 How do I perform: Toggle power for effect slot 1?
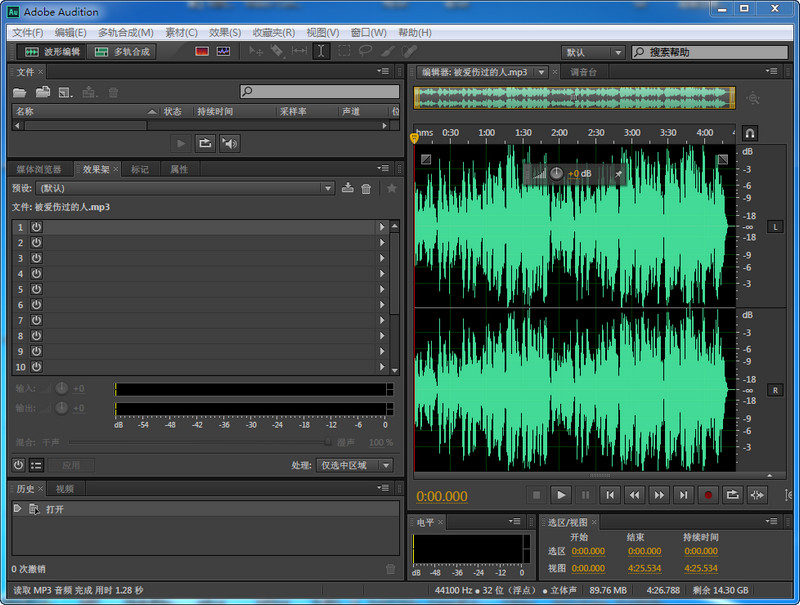(x=36, y=227)
